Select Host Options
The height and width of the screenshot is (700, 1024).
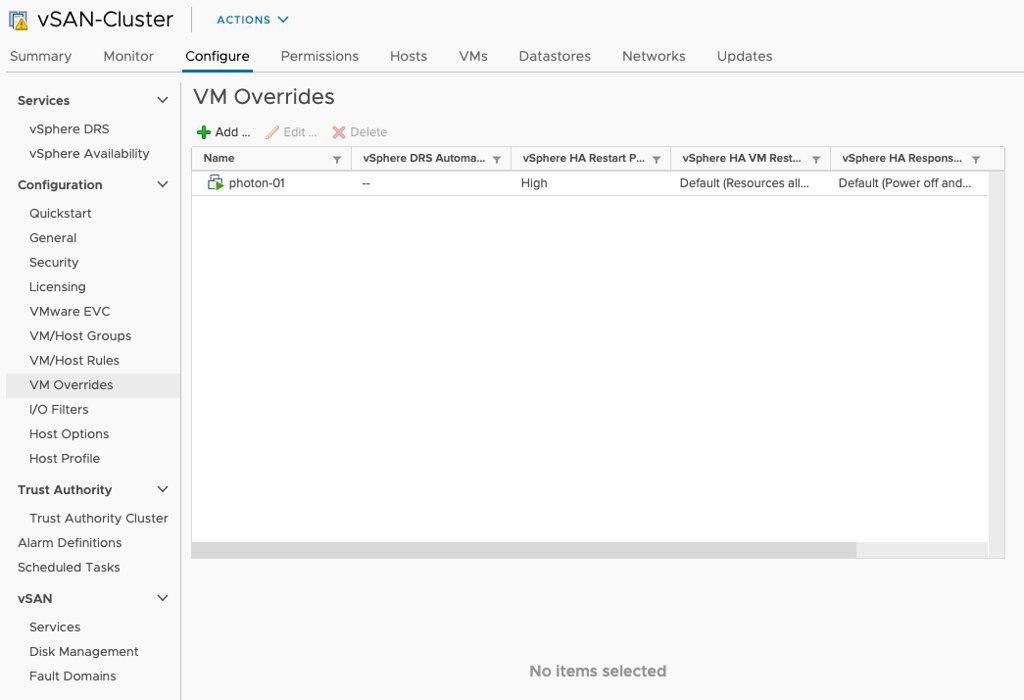tap(69, 434)
